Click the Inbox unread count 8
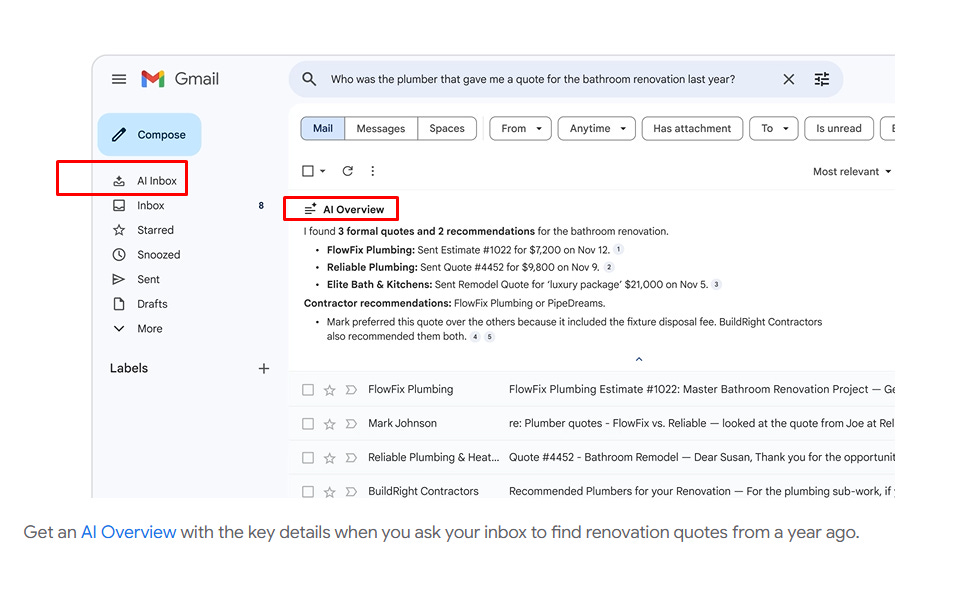 [x=261, y=206]
